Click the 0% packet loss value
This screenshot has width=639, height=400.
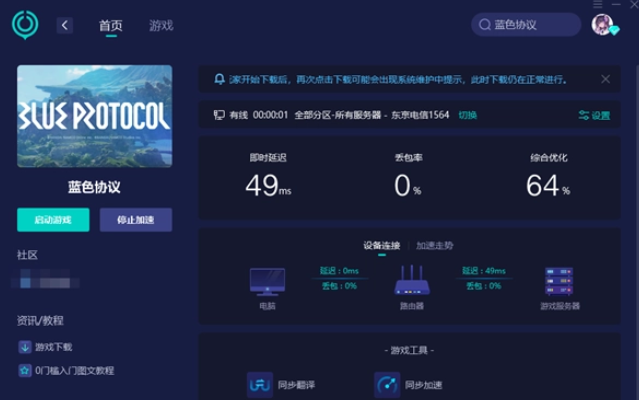tap(407, 185)
